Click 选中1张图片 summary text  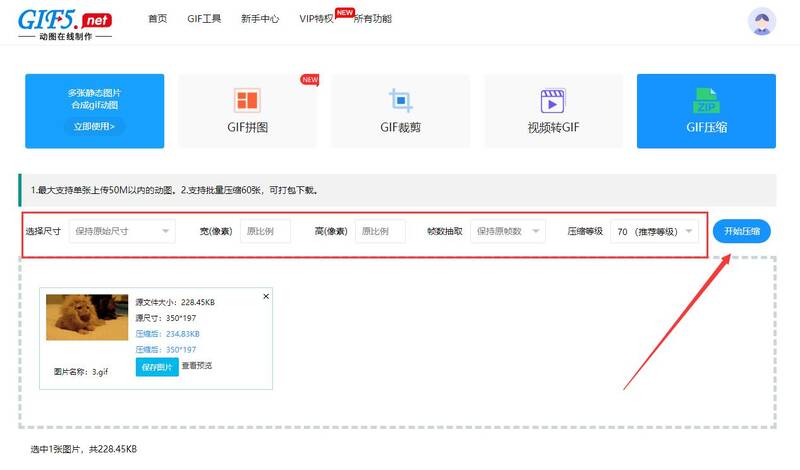84,449
